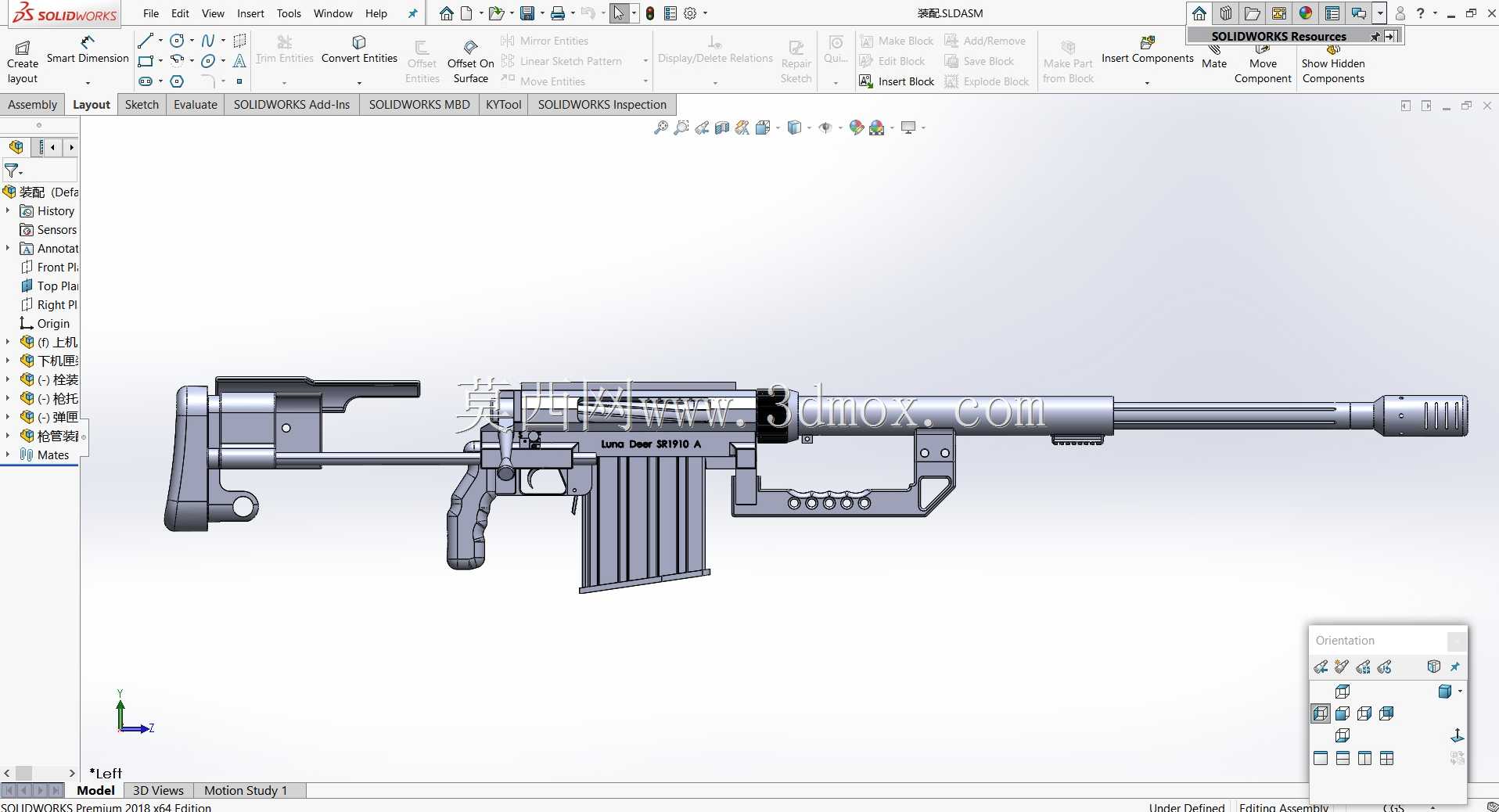Expand the Annotations tree node
Screen dimensions: 1499x812
8,248
